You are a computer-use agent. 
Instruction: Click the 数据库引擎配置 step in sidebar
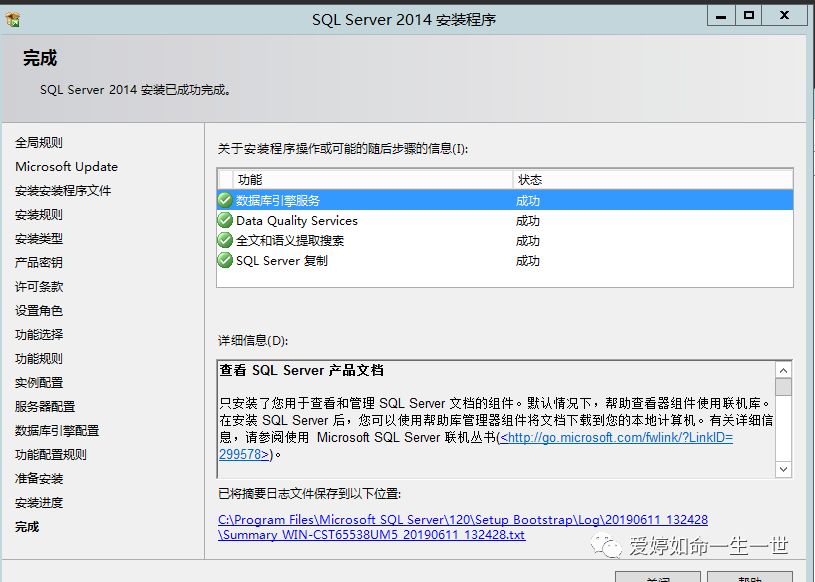tap(57, 430)
